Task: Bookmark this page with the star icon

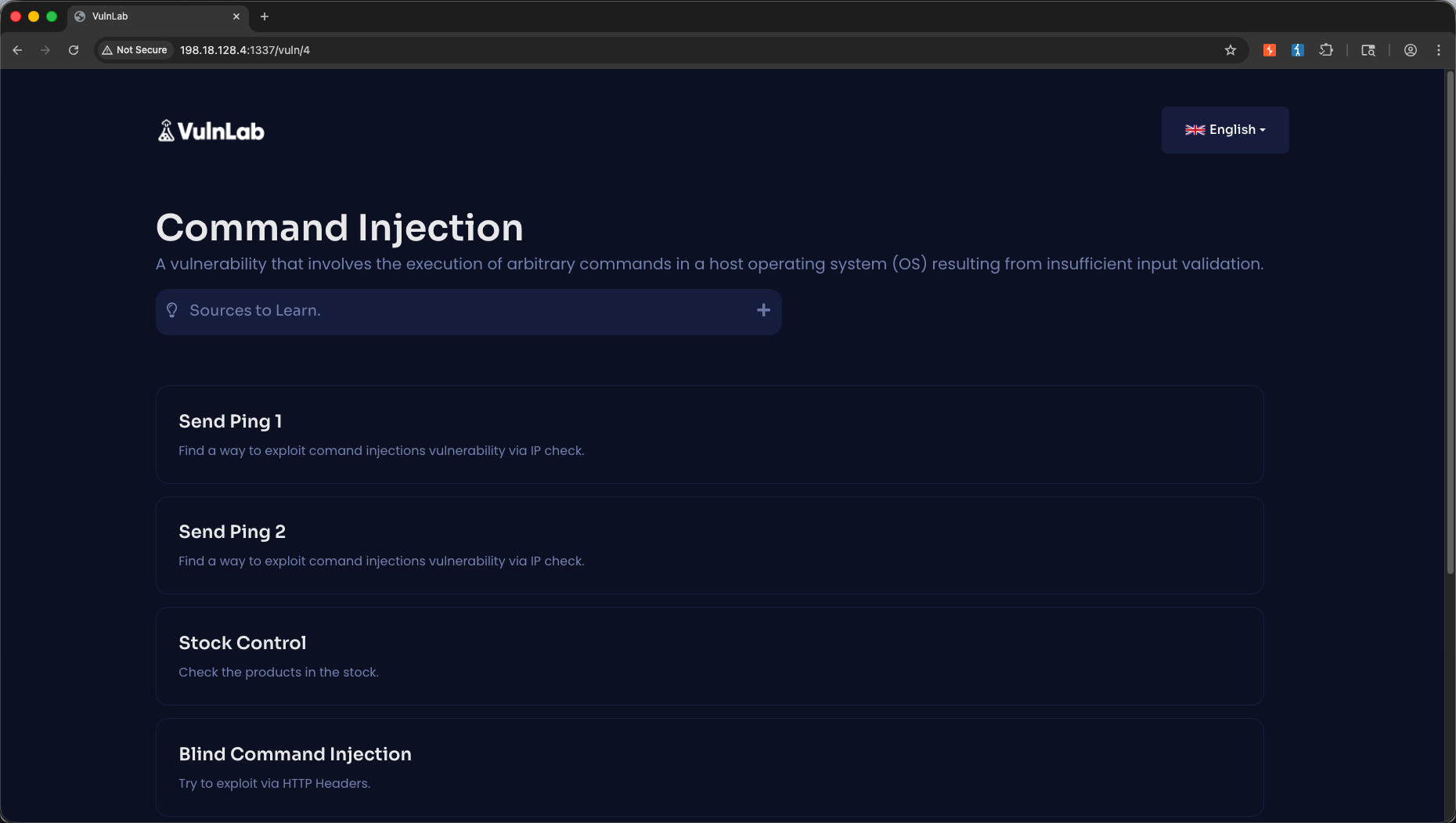Action: 1231,50
